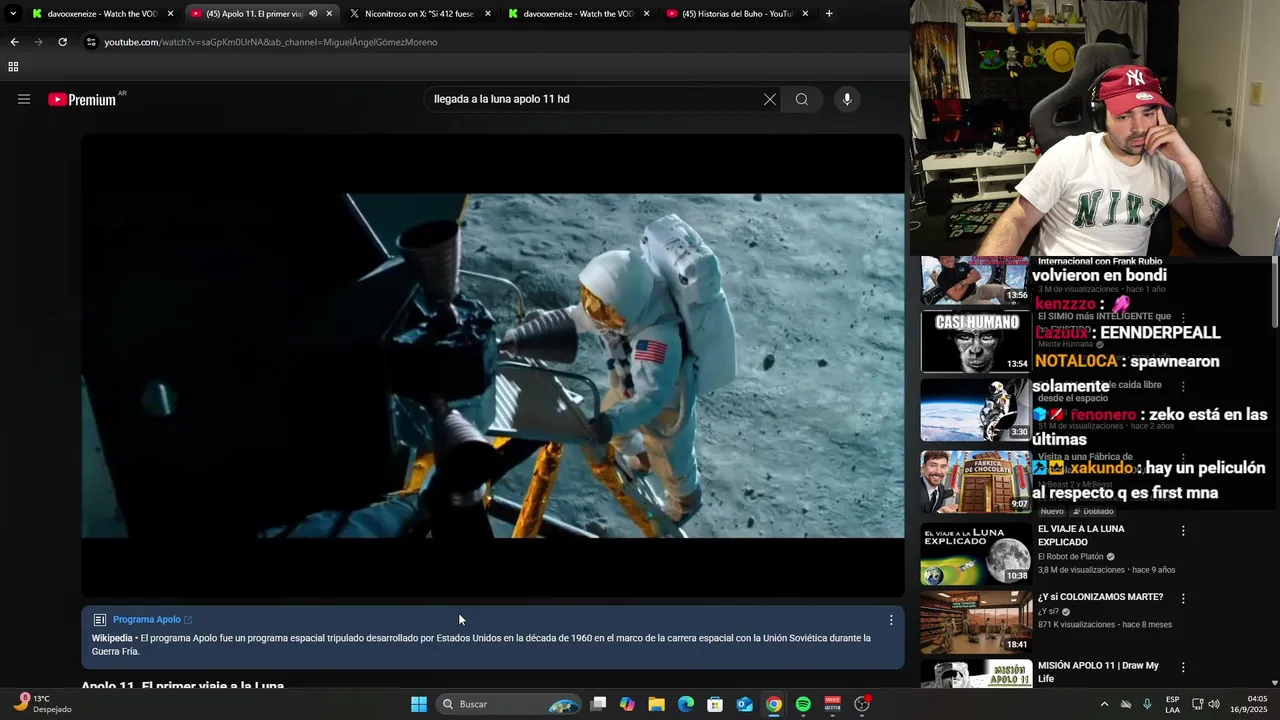Close the Apolo 11 YouTube tab
Screen dimensions: 1280x720
click(x=329, y=14)
